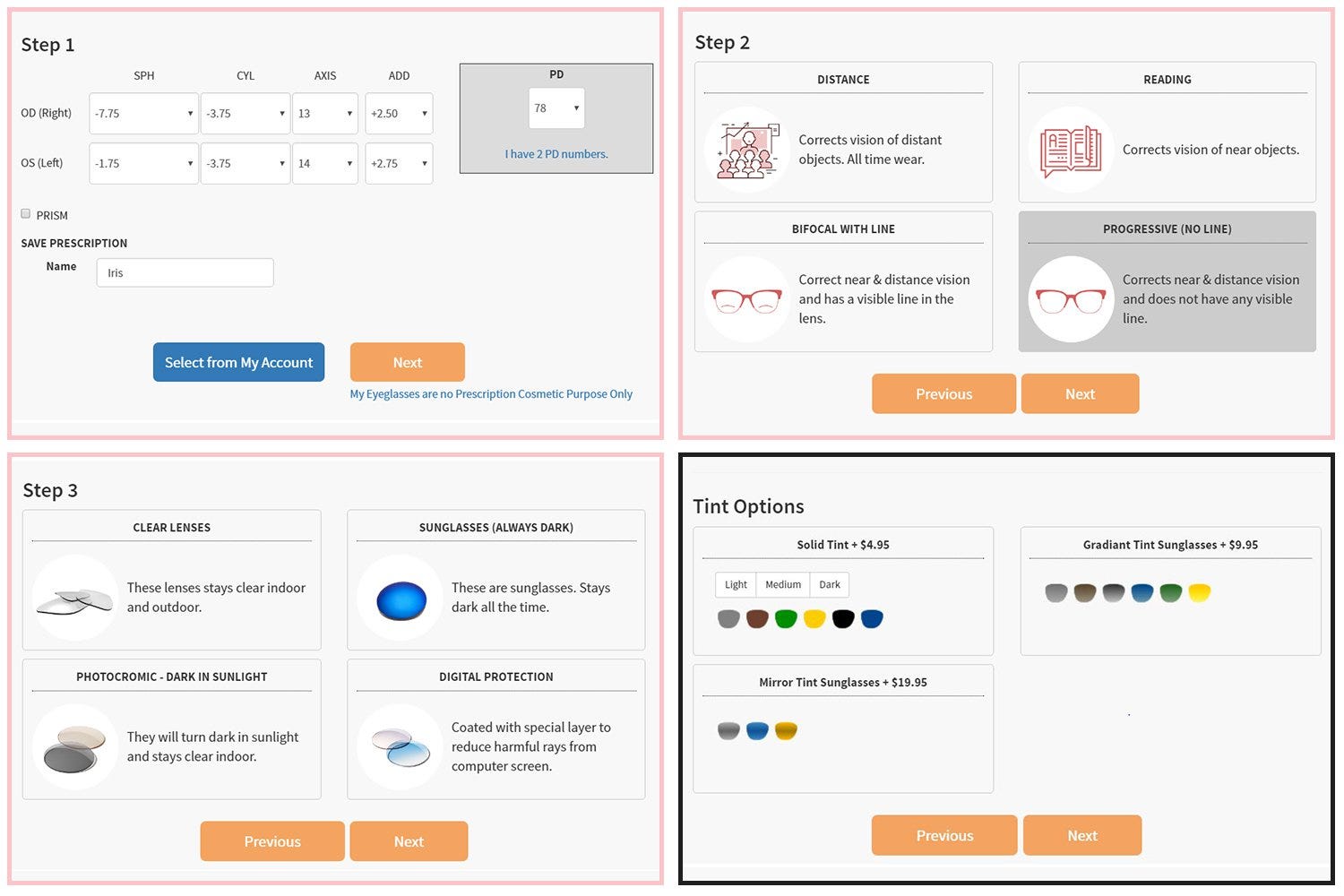The width and height of the screenshot is (1344, 896).
Task: Click the prescription Name field containing Iris
Action: pos(185,273)
